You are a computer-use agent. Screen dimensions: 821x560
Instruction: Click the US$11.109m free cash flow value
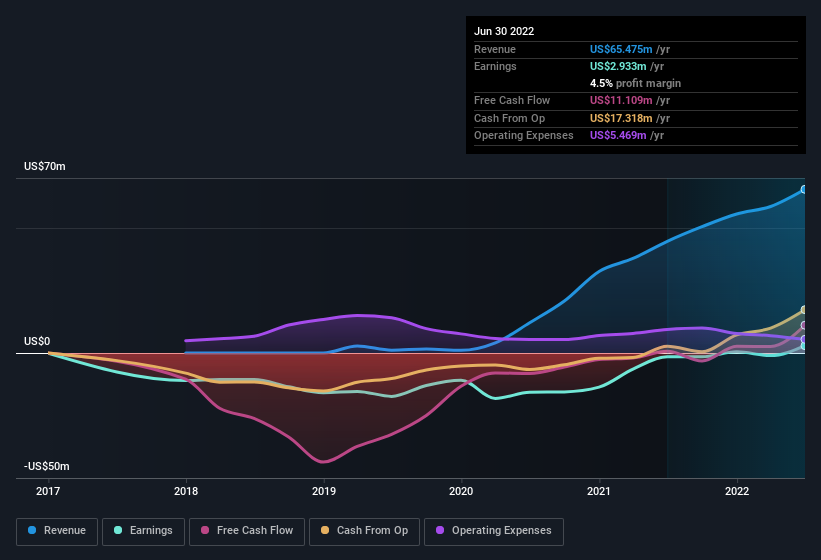[x=621, y=100]
